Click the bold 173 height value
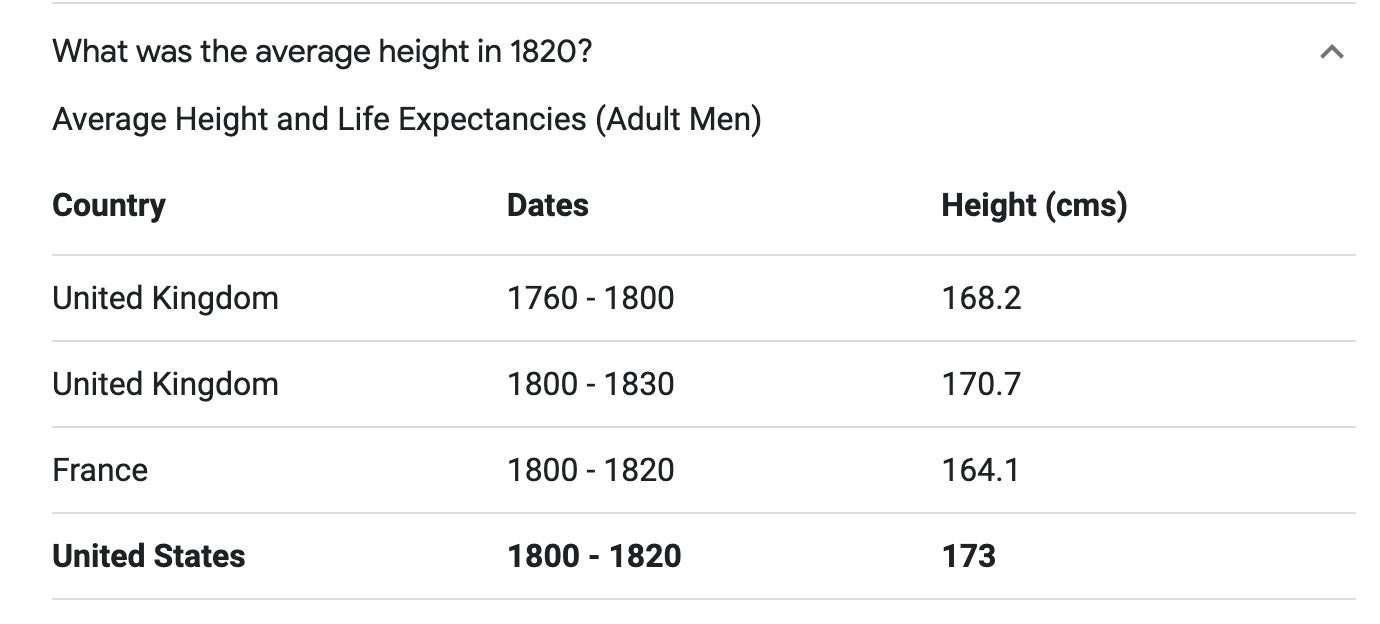The height and width of the screenshot is (624, 1380). [x=968, y=556]
